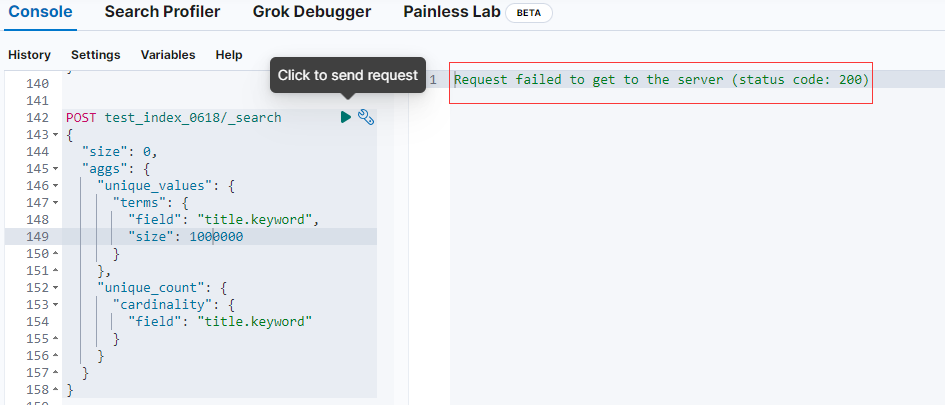Collapse the request body at line 143
Screen dimensions: 945x405
pos(55,135)
